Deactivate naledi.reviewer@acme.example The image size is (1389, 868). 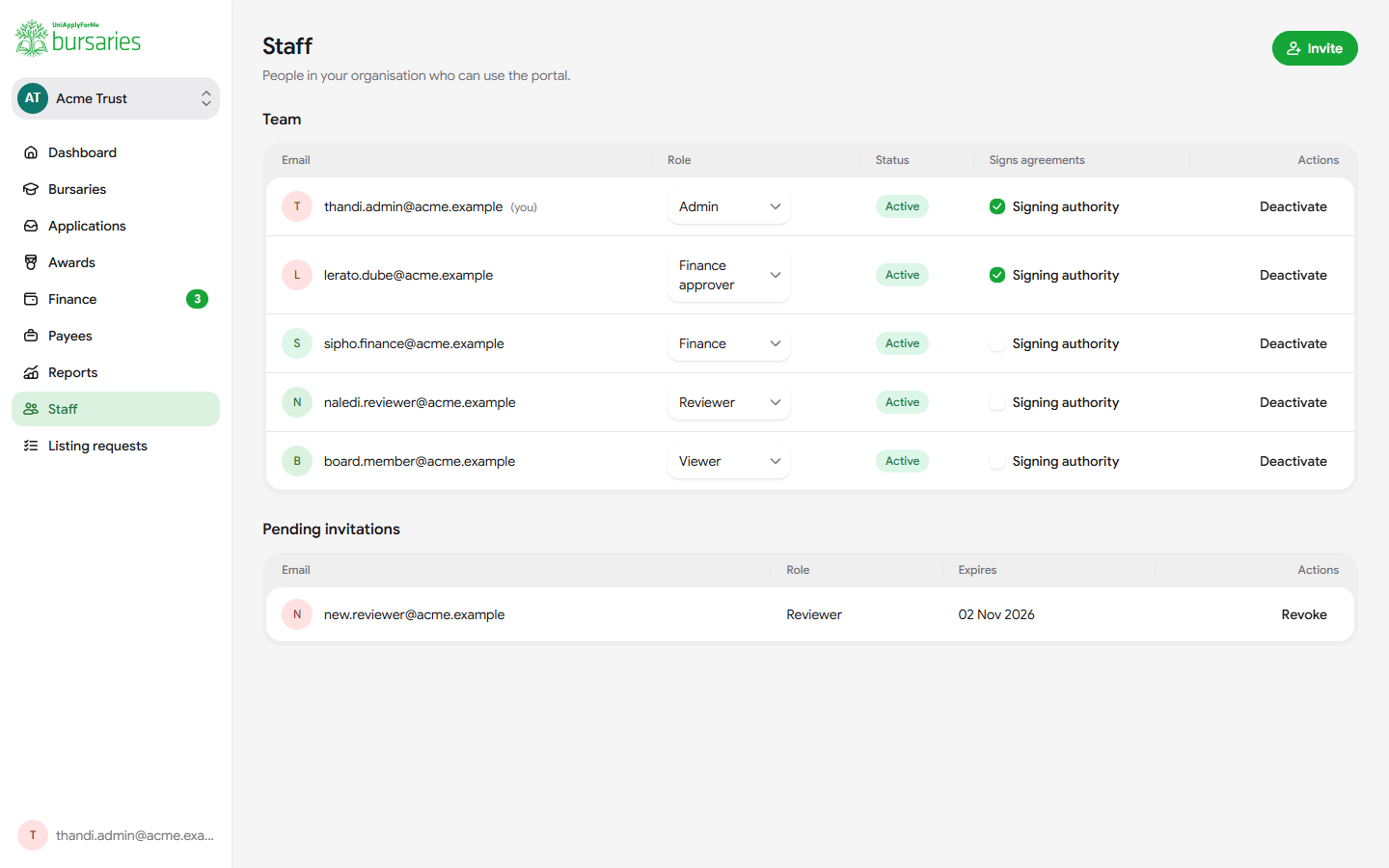tap(1293, 402)
